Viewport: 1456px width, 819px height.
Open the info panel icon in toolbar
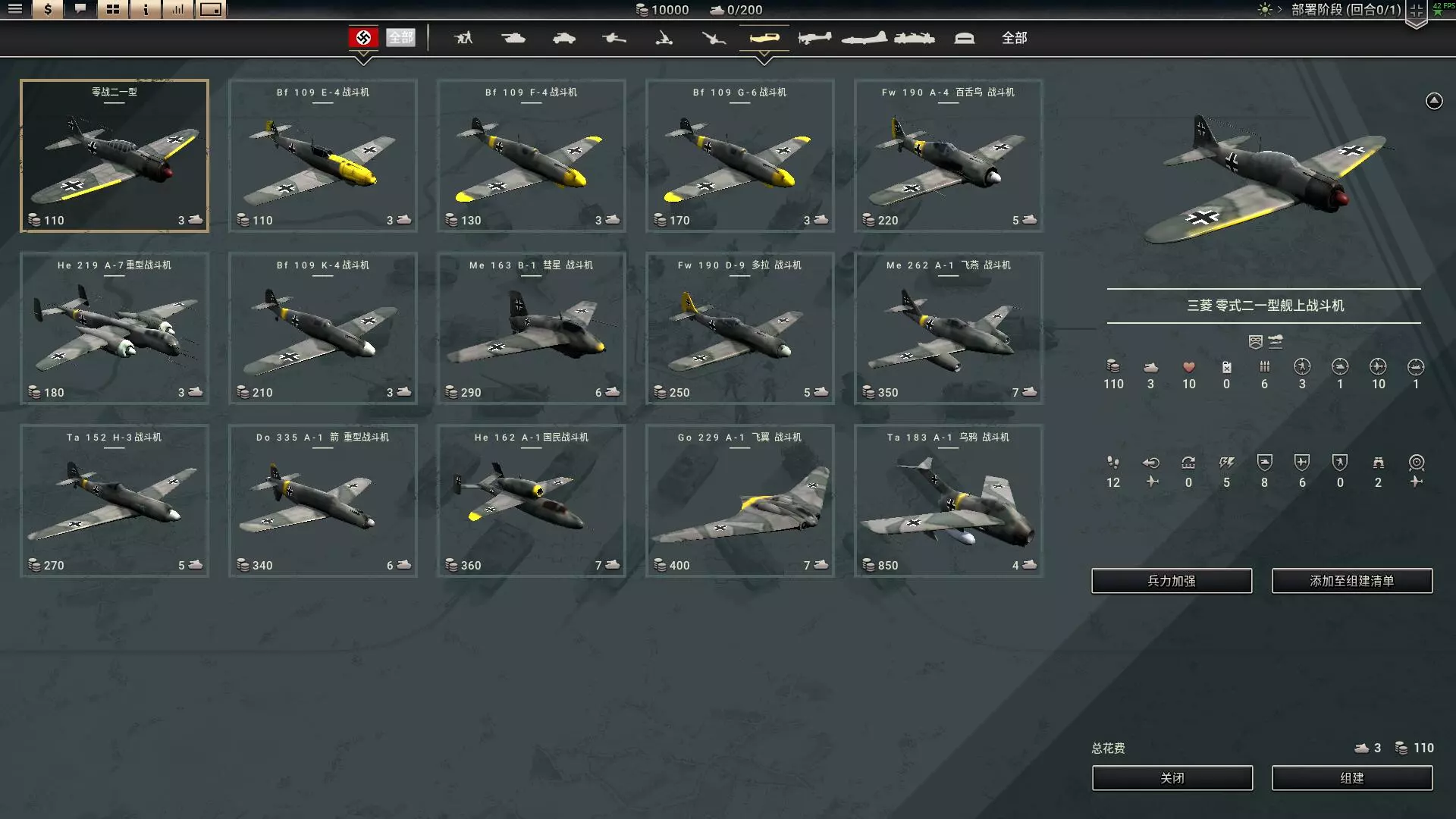point(145,9)
